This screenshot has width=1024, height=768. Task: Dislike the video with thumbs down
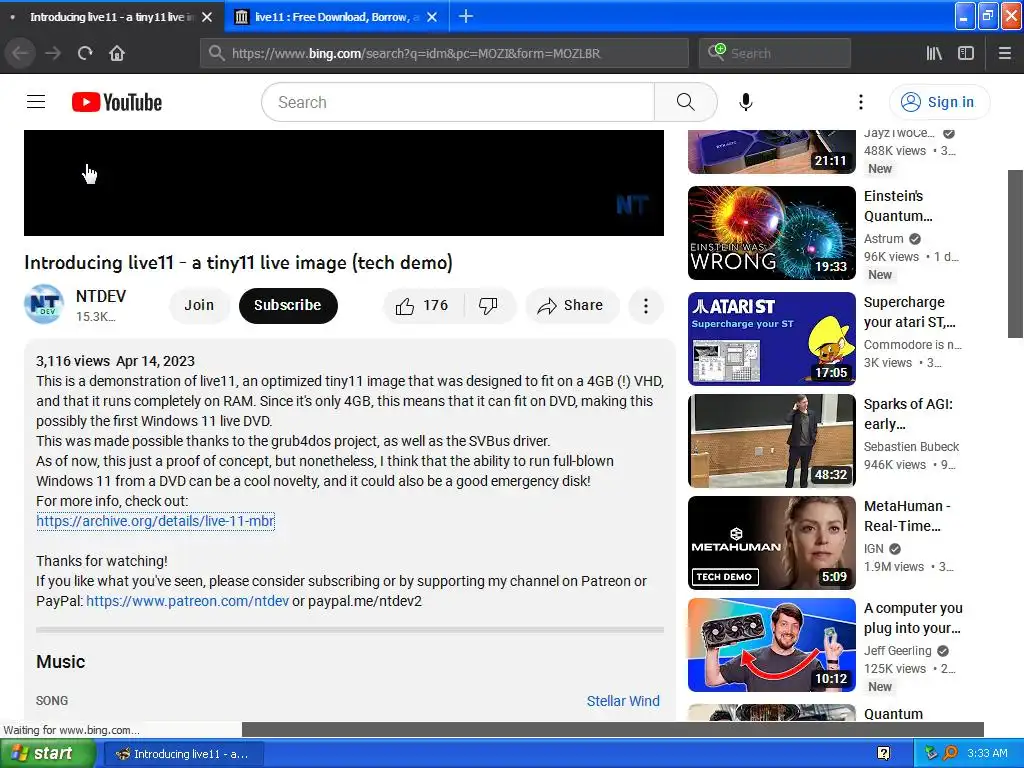488,306
